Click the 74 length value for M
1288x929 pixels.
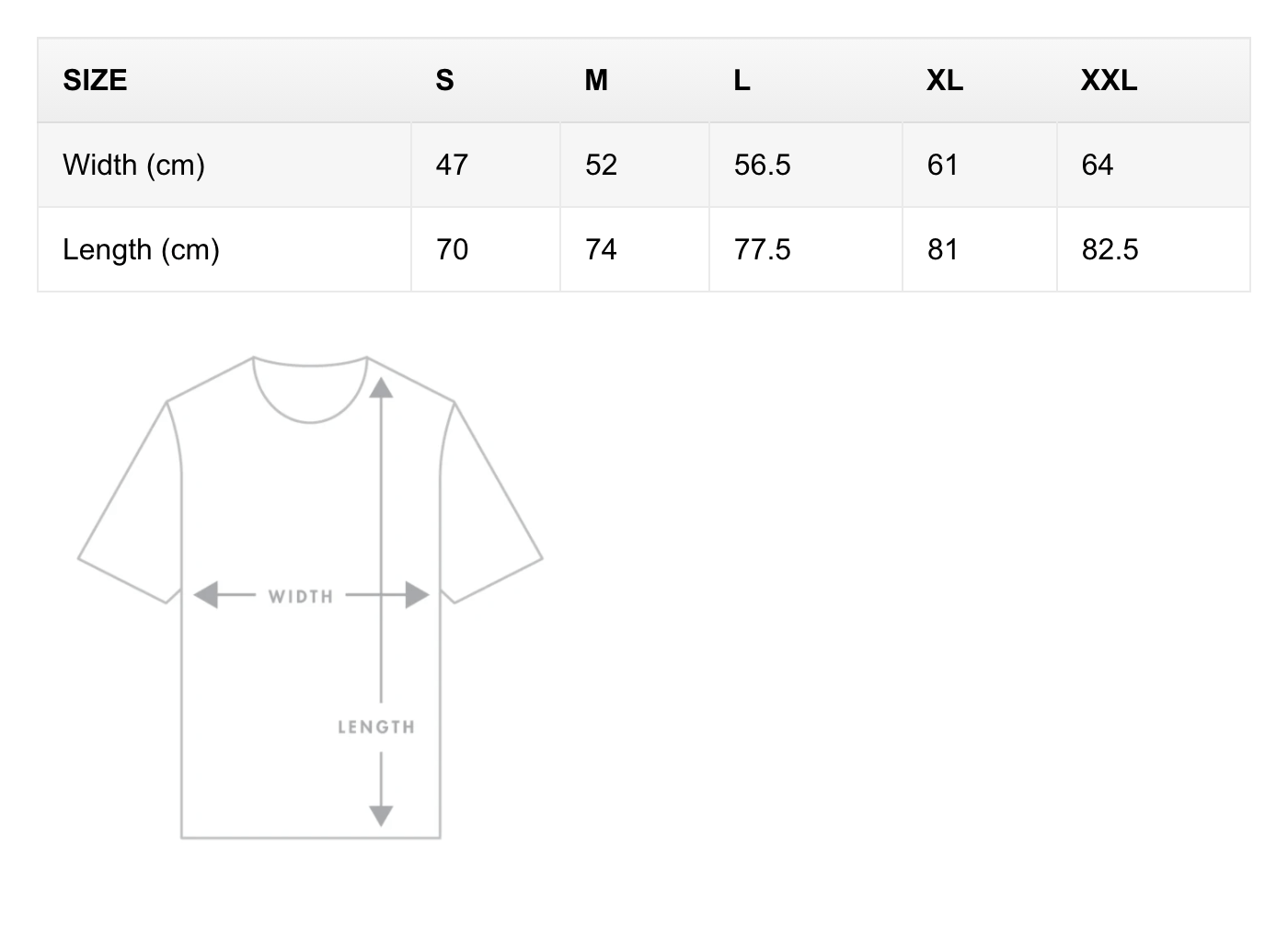601,250
